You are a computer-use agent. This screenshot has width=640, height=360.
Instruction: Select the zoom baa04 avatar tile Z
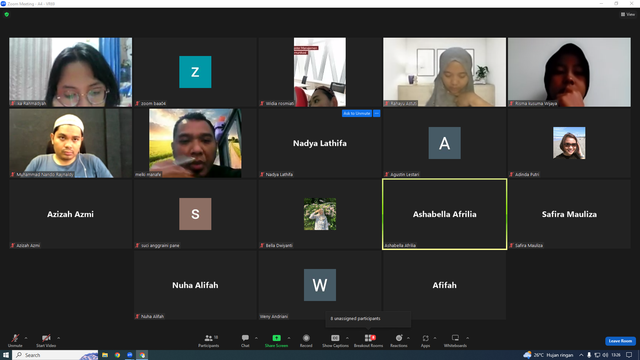click(x=195, y=72)
